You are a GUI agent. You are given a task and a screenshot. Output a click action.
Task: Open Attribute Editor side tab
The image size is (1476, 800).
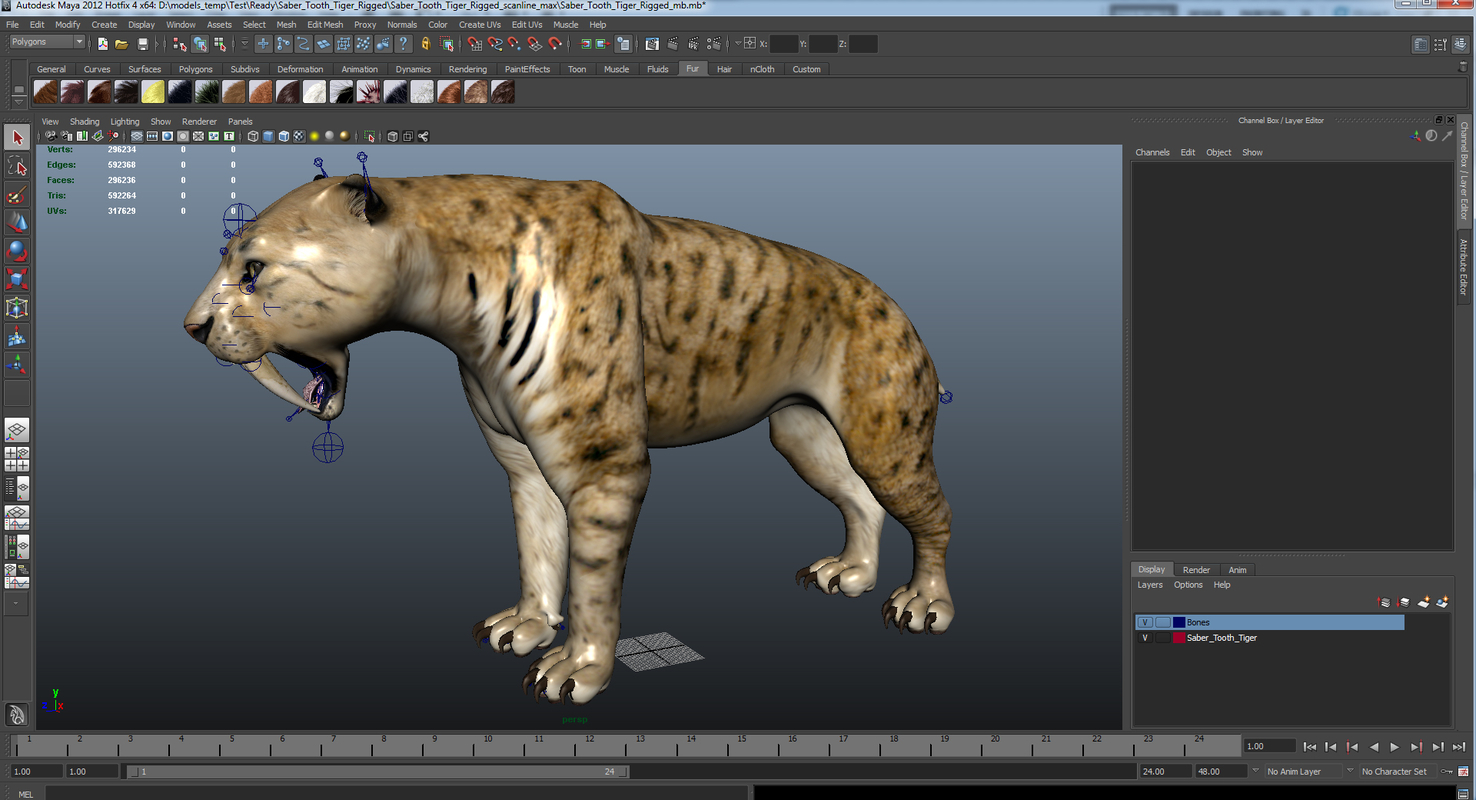tap(1463, 268)
